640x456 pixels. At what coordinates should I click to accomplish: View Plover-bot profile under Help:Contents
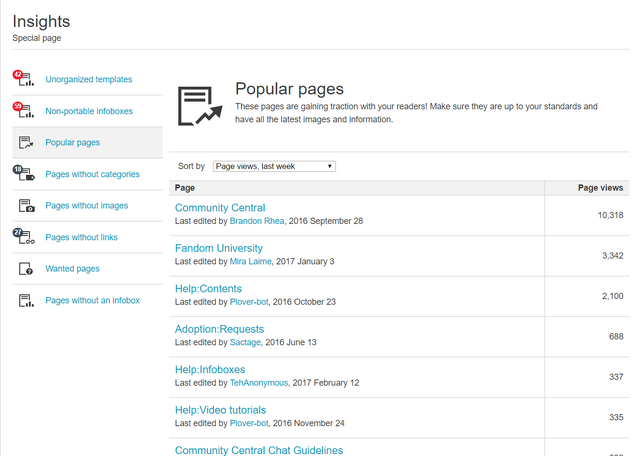(249, 302)
